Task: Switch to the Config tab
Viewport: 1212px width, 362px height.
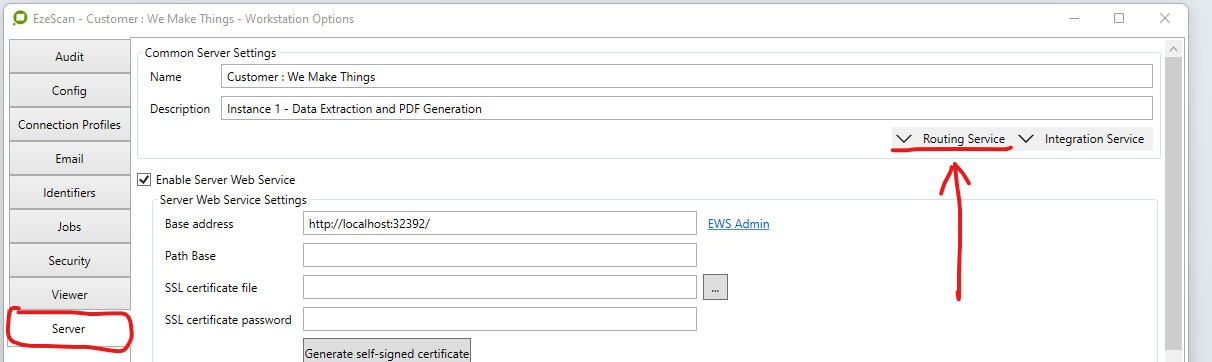Action: (69, 91)
